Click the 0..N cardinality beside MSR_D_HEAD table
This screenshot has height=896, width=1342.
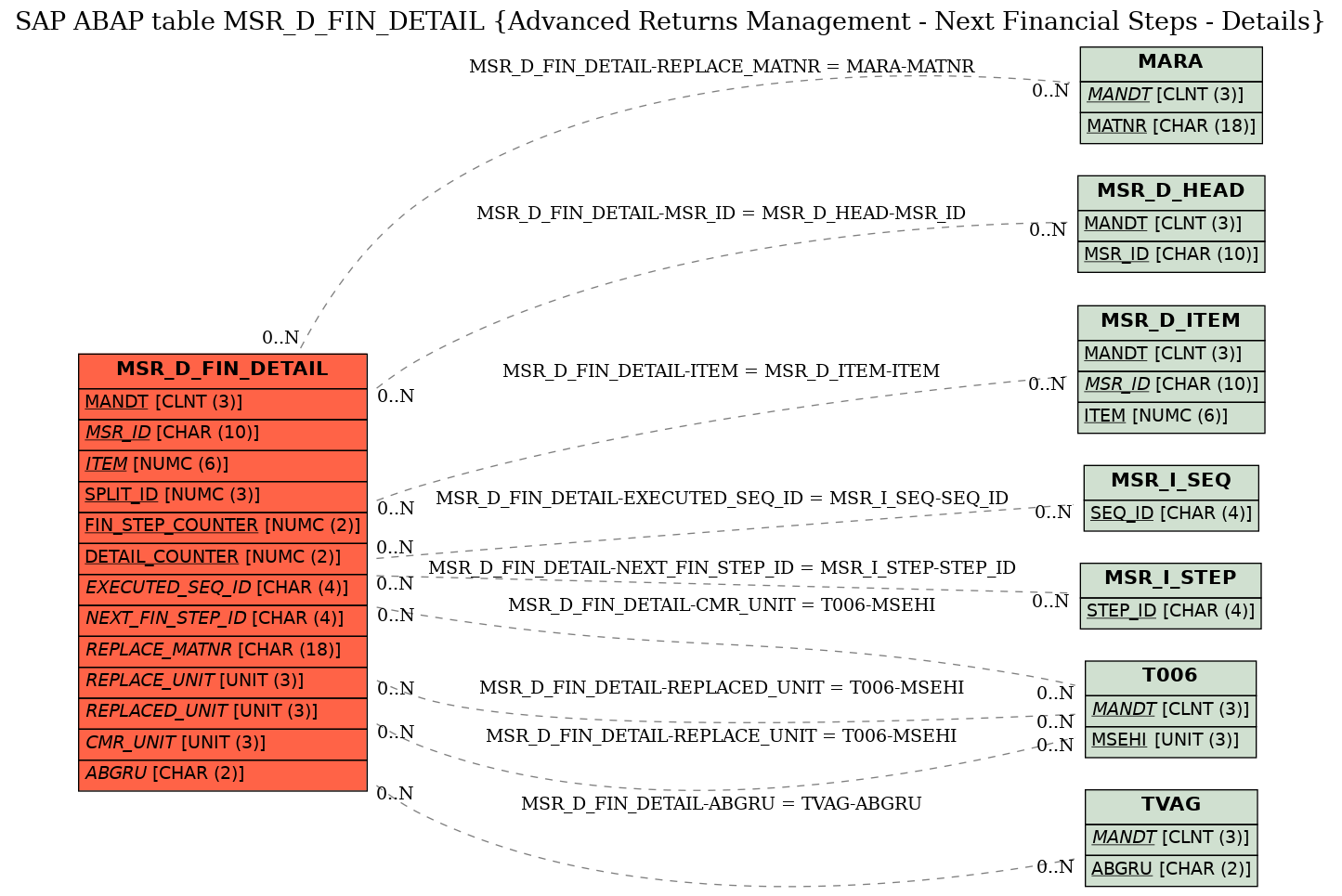(x=1048, y=230)
